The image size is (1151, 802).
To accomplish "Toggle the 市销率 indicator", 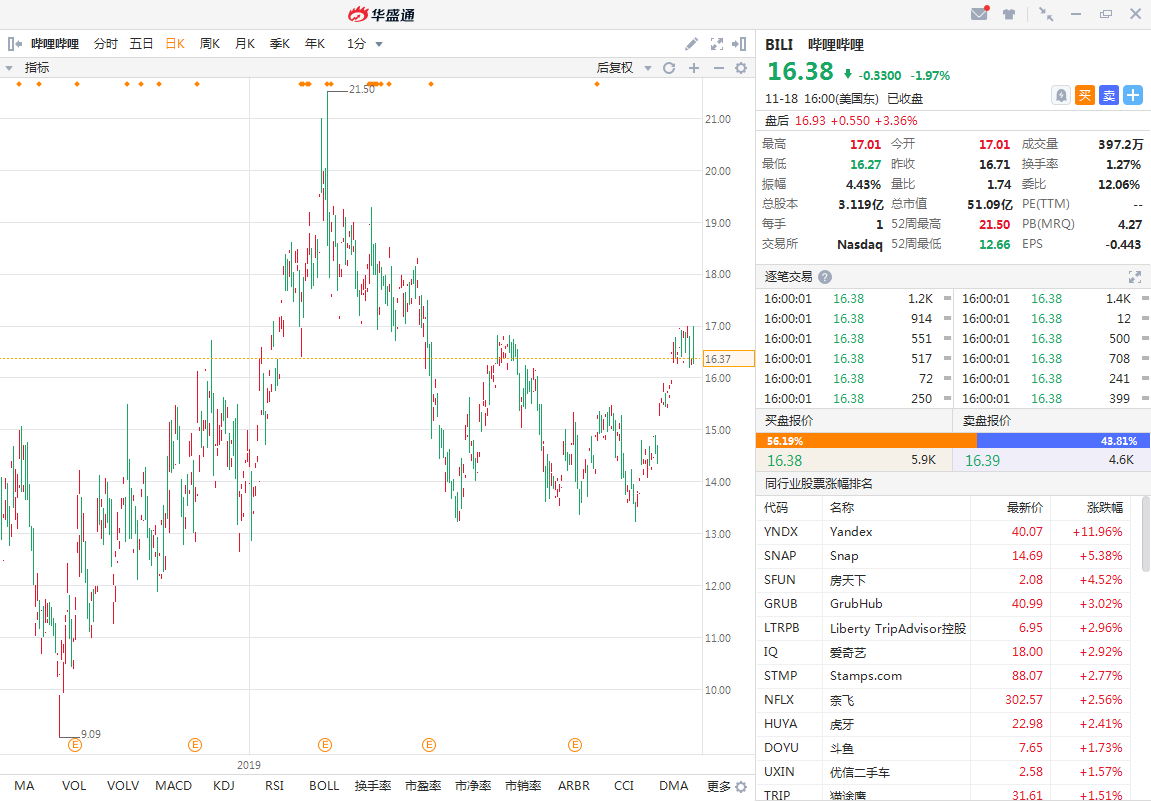I will pyautogui.click(x=523, y=786).
